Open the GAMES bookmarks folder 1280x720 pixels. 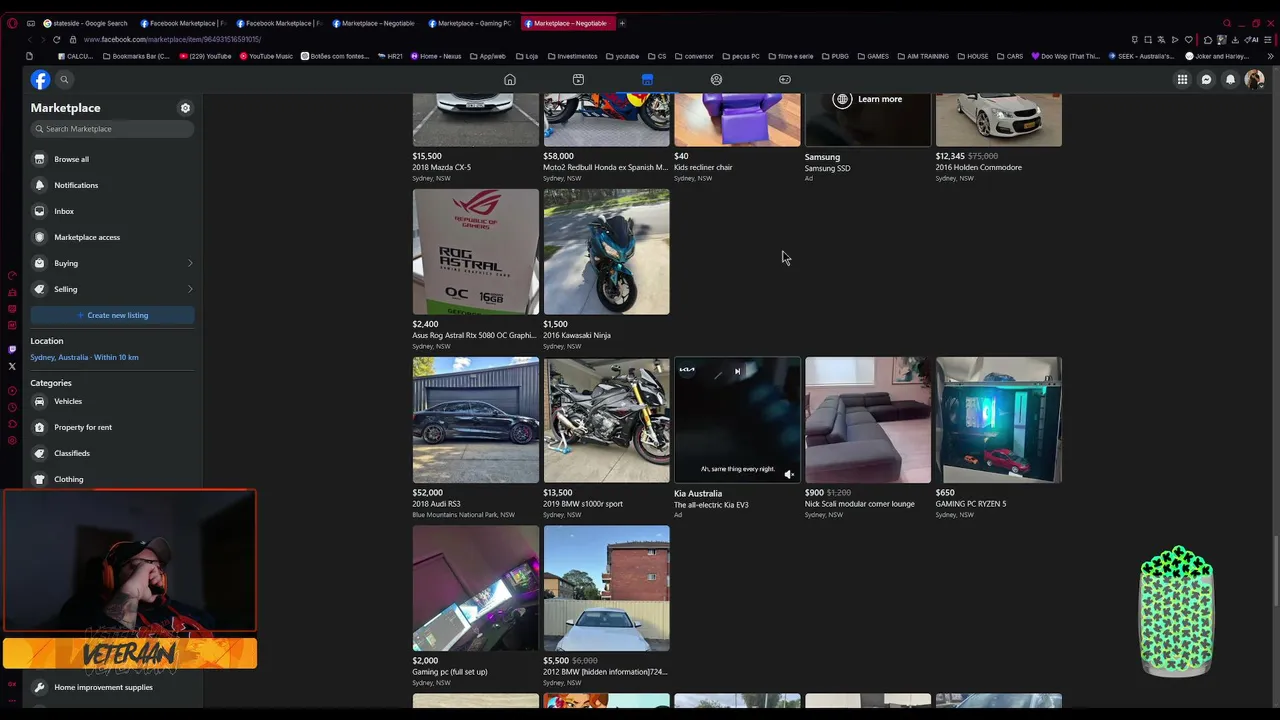[x=873, y=56]
